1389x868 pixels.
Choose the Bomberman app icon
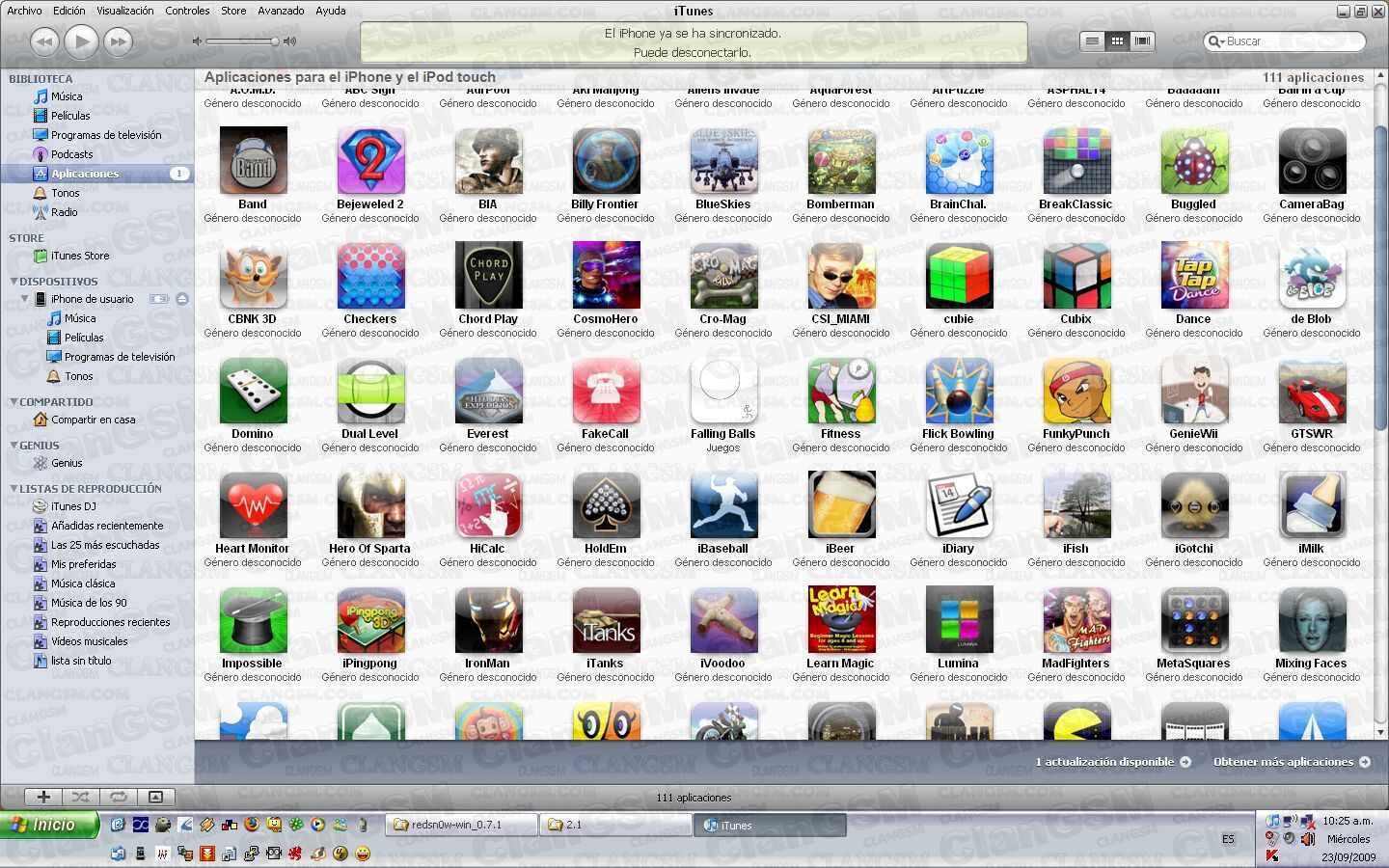click(x=841, y=161)
